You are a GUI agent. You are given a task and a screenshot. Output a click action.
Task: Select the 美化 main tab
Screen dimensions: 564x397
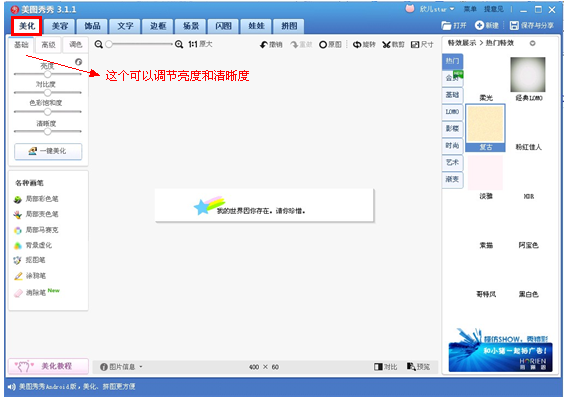pyautogui.click(x=27, y=26)
